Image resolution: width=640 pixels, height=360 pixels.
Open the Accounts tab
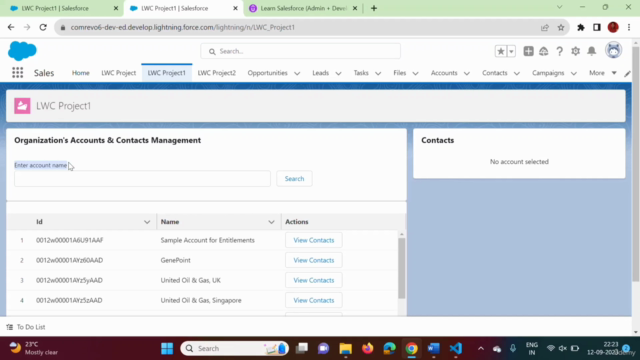pos(444,73)
